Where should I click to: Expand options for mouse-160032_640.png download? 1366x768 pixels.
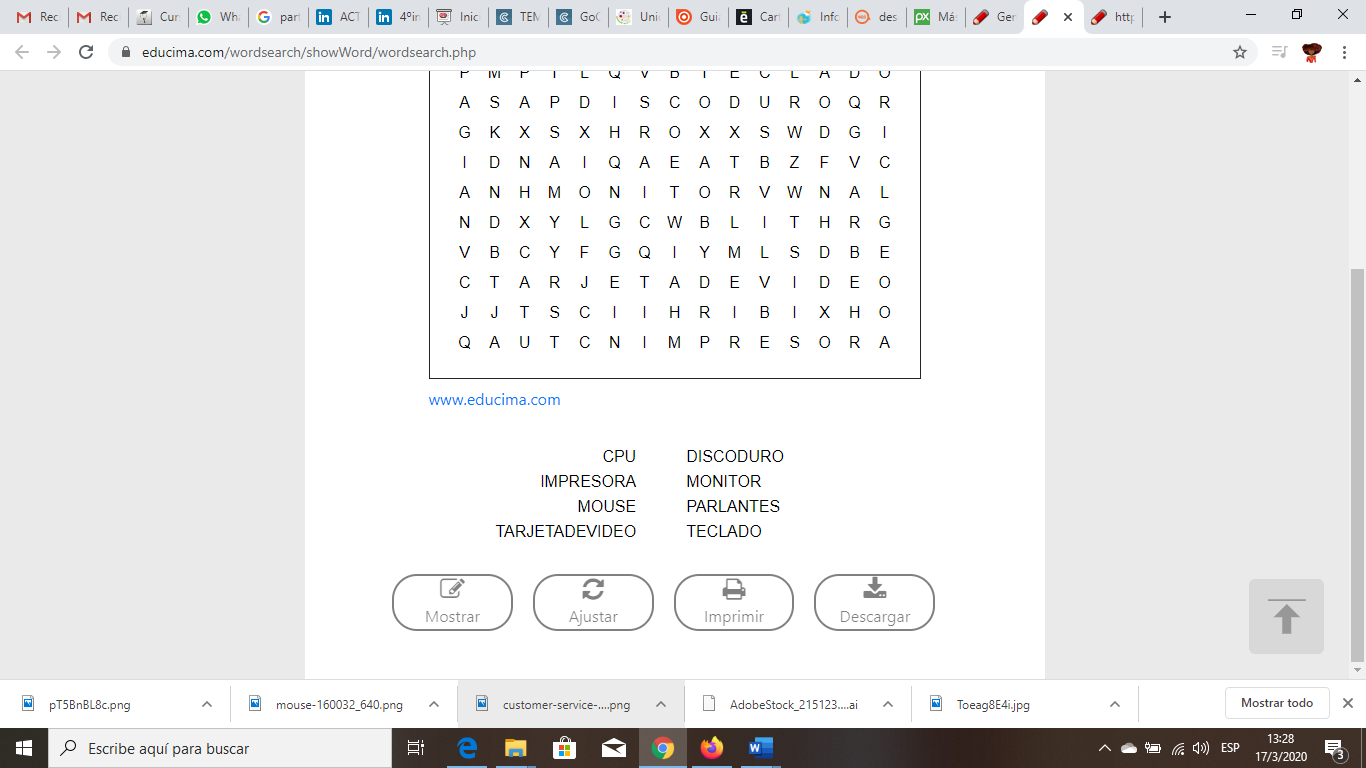(x=434, y=704)
